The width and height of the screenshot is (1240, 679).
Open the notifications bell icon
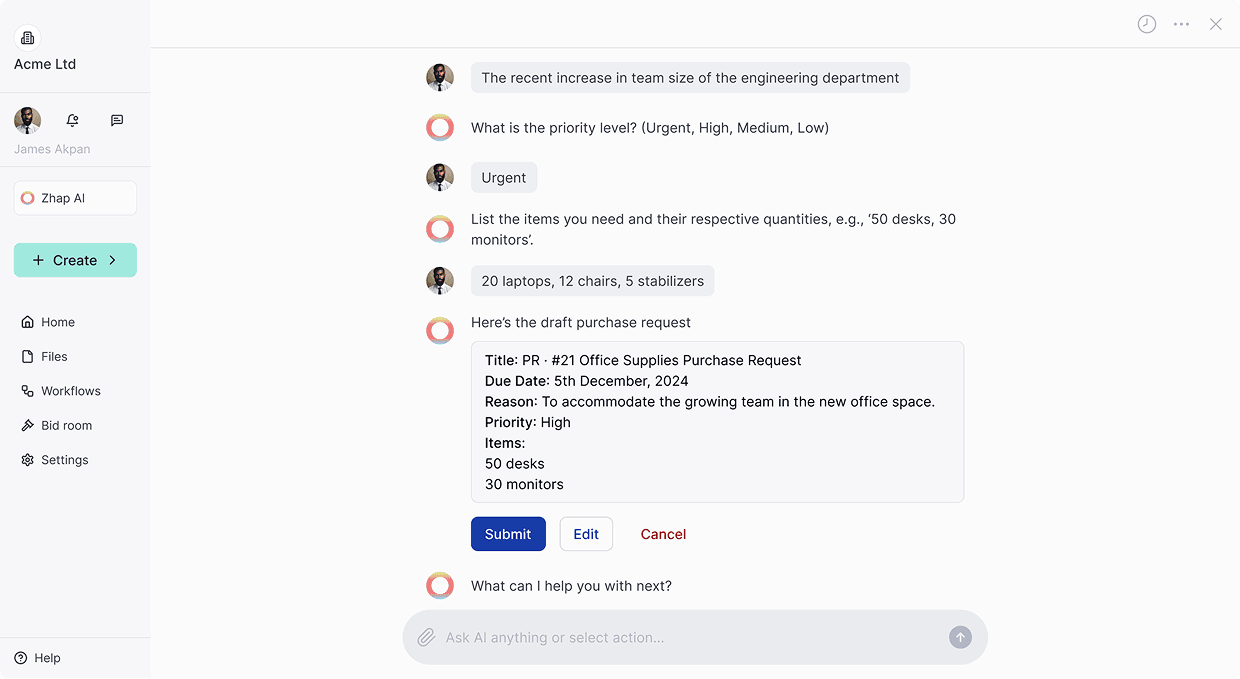pos(72,120)
